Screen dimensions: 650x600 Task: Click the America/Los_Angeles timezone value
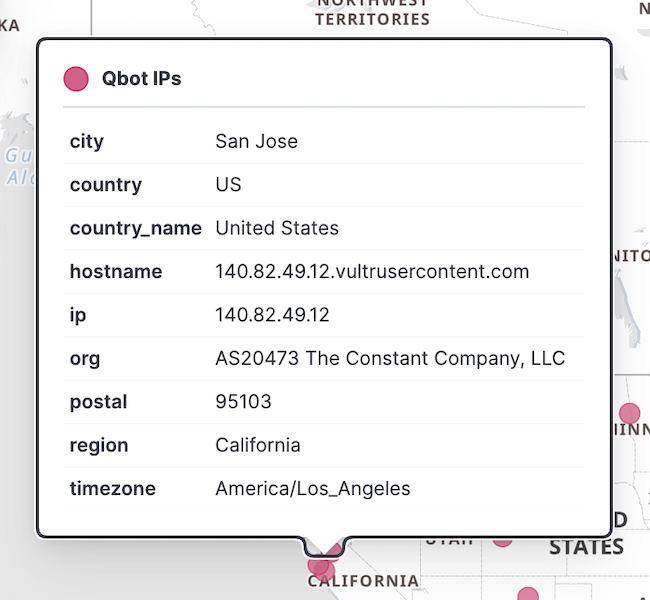coord(313,489)
